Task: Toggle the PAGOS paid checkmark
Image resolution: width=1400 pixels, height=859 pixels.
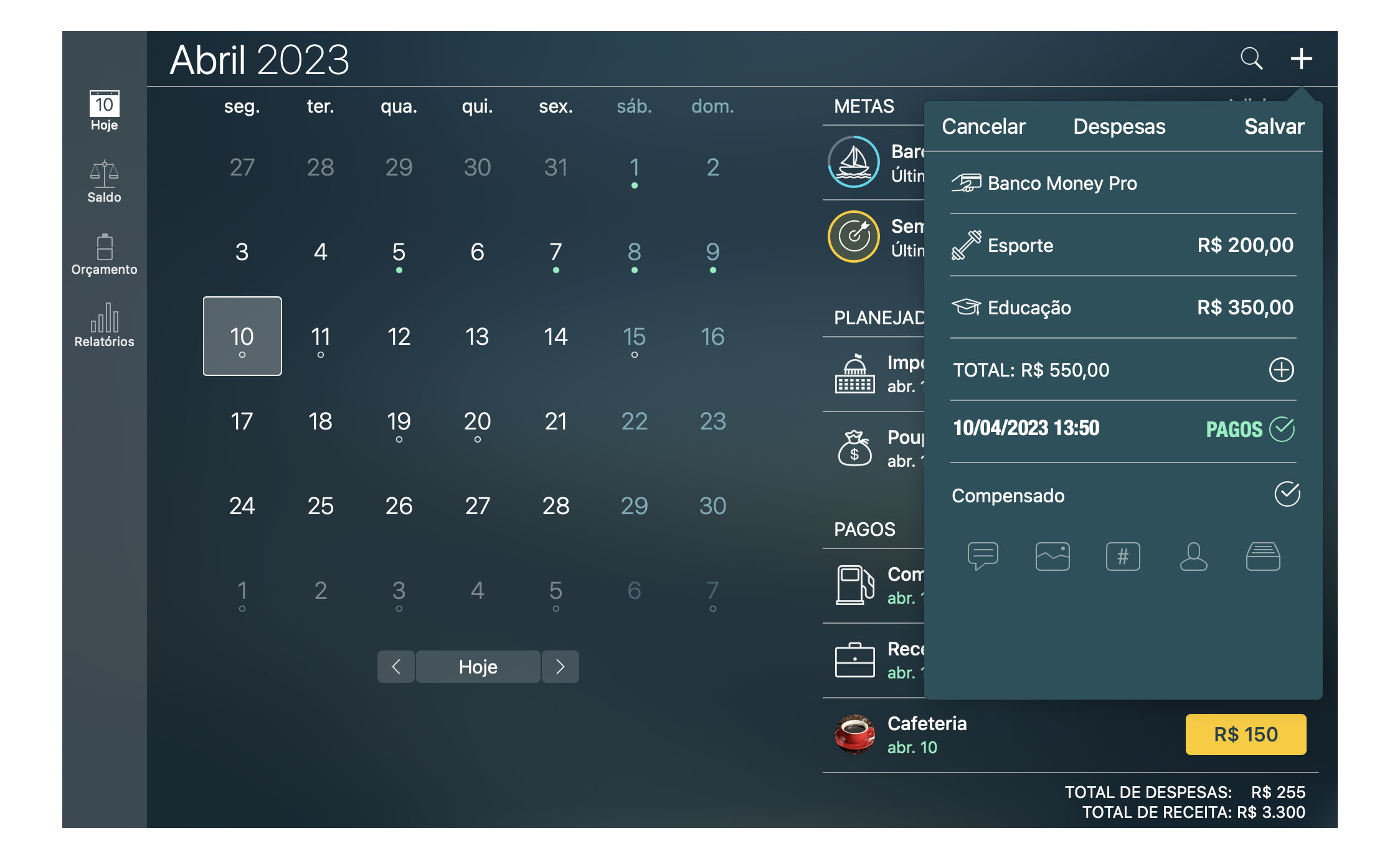Action: 1282,429
